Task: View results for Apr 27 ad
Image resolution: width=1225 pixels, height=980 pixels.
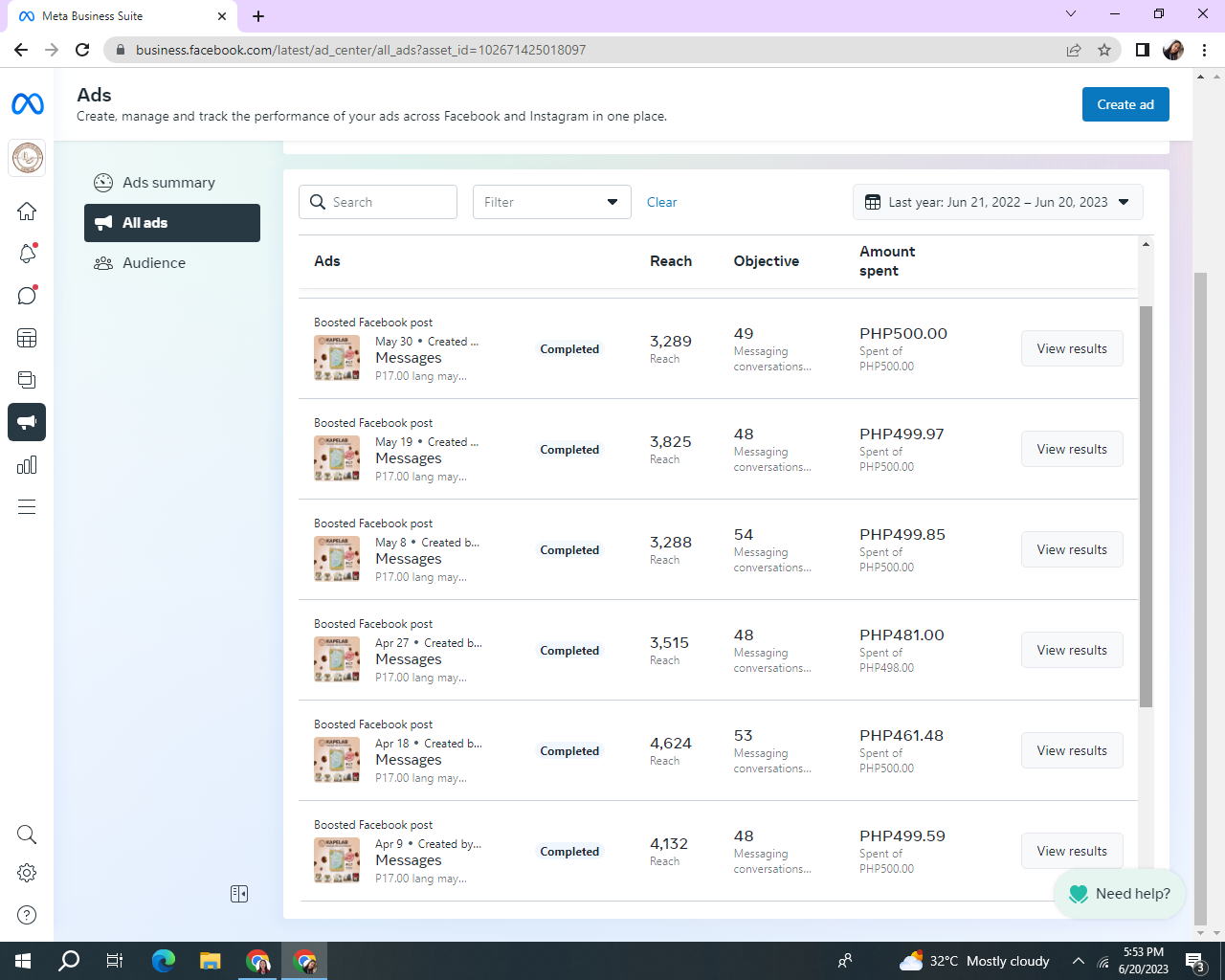Action: [x=1072, y=650]
